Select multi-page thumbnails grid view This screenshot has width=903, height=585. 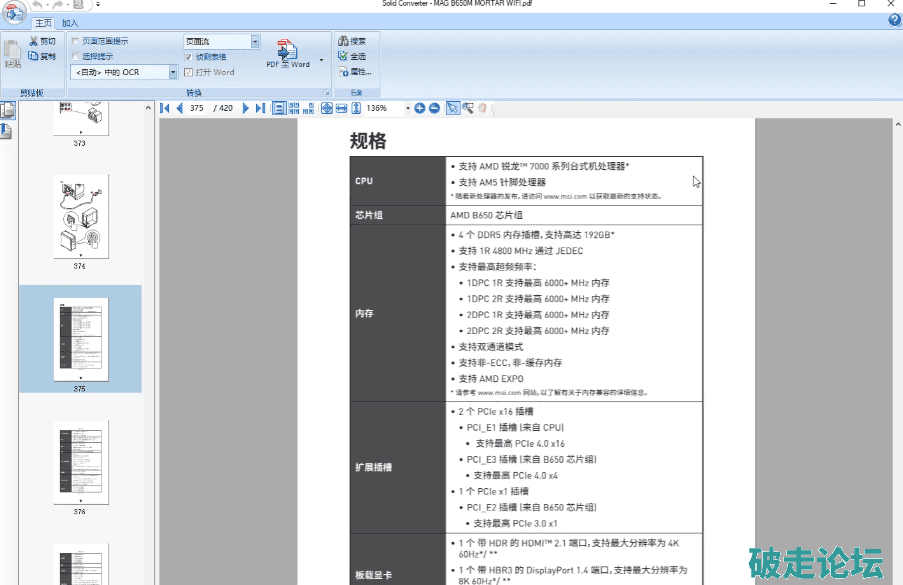click(294, 108)
